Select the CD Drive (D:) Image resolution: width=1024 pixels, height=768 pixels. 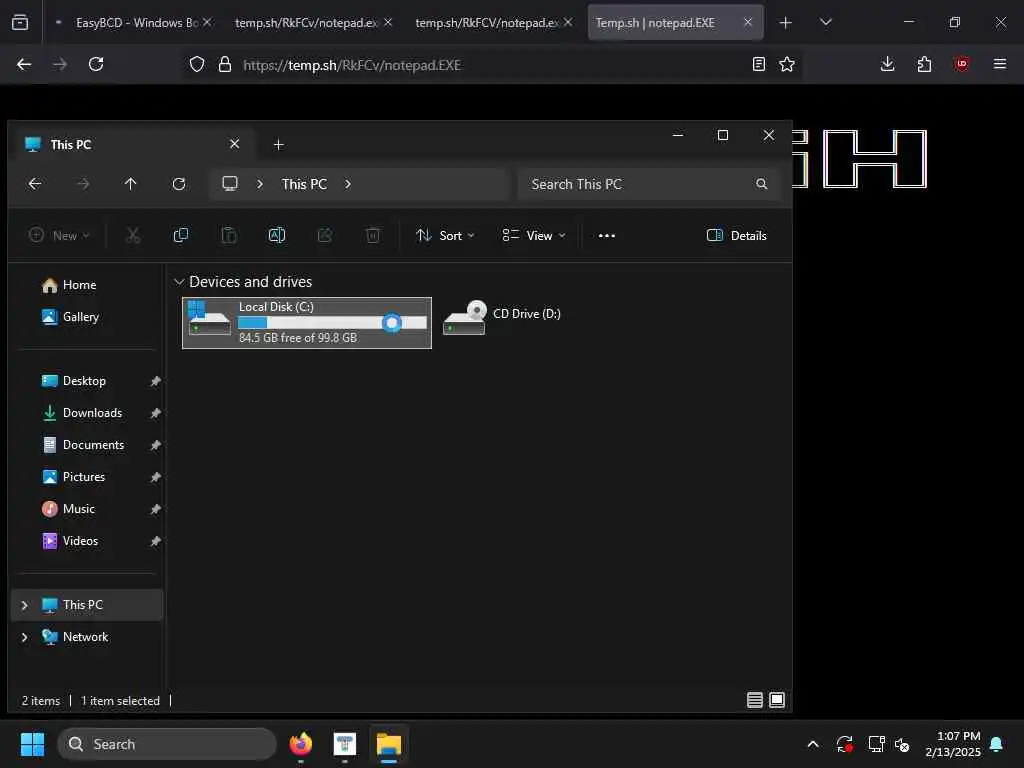[503, 318]
